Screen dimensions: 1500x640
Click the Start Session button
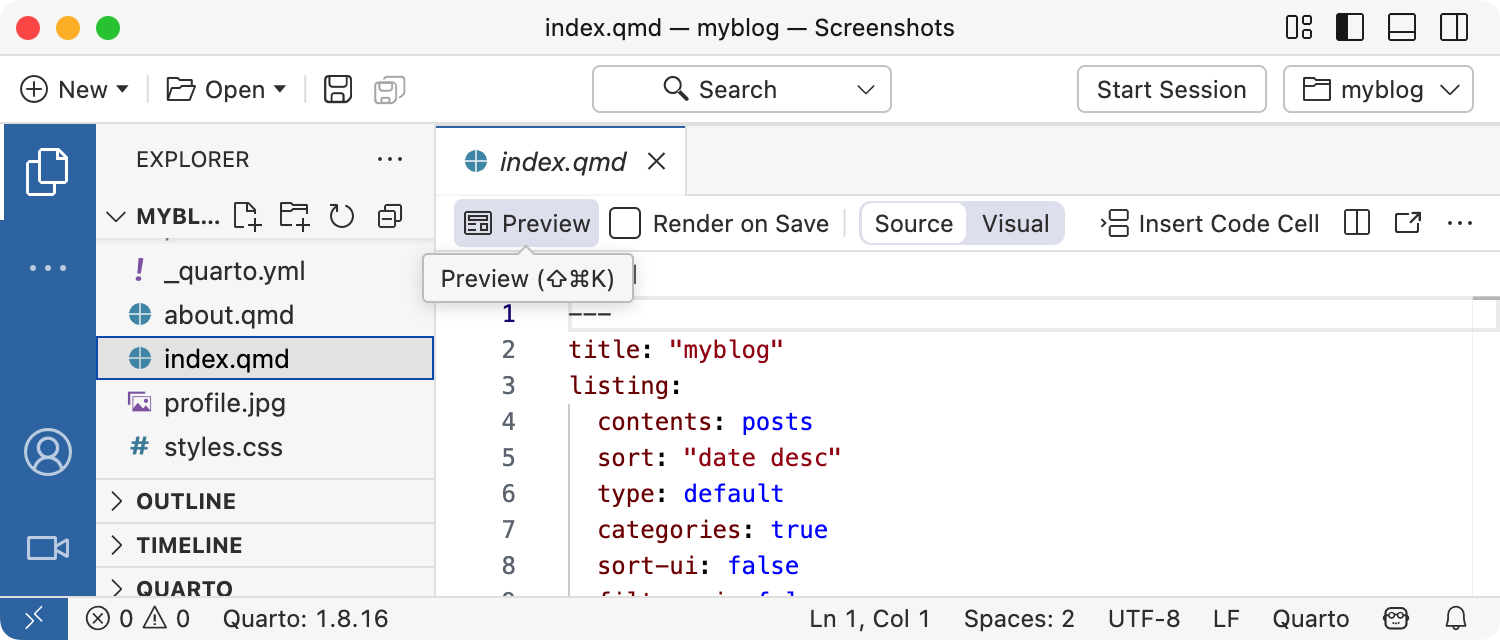[1171, 90]
